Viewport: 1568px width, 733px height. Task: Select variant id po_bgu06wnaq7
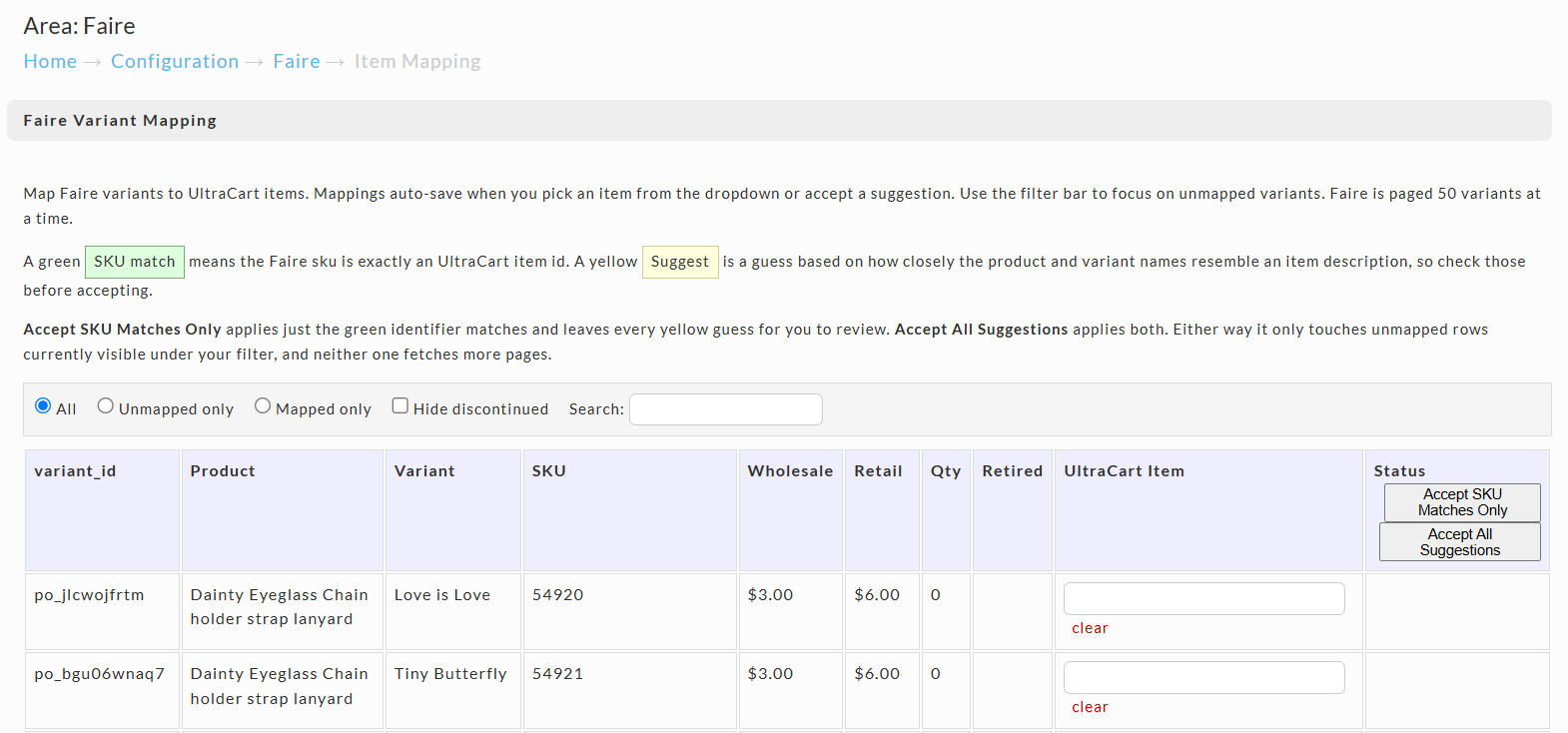(99, 674)
